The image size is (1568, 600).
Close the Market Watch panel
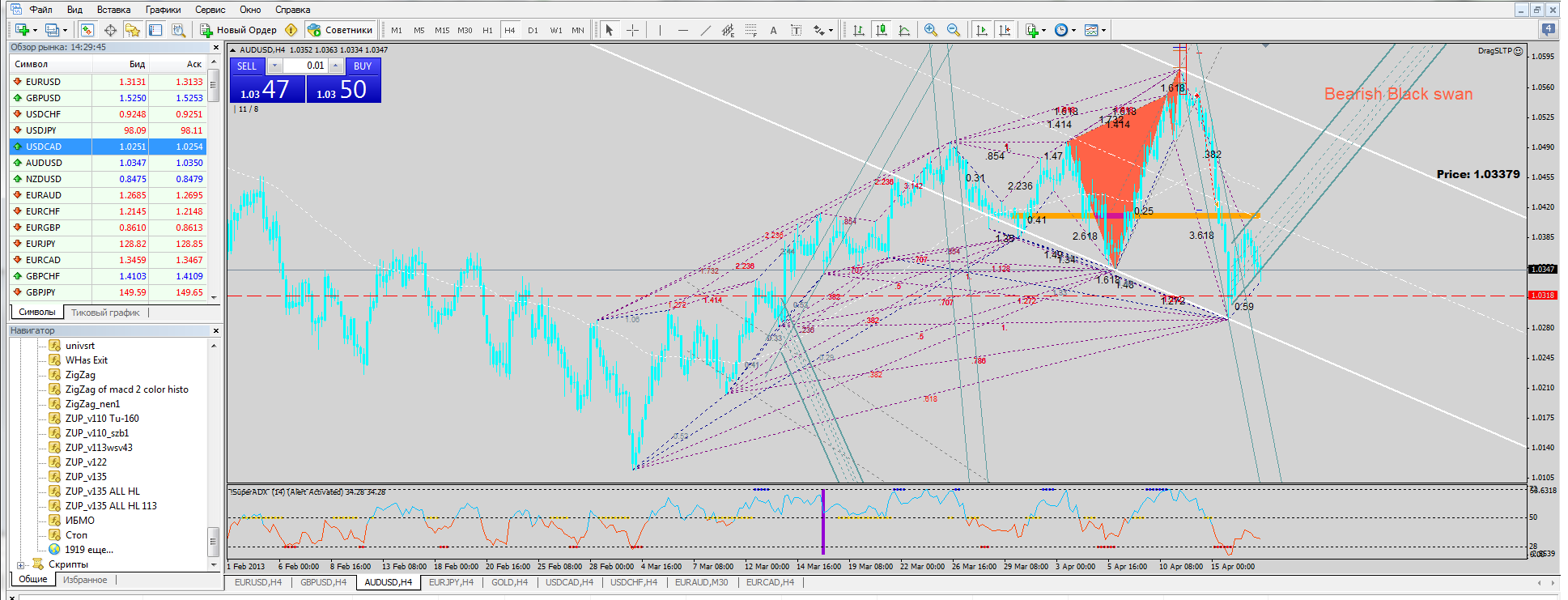pyautogui.click(x=215, y=48)
